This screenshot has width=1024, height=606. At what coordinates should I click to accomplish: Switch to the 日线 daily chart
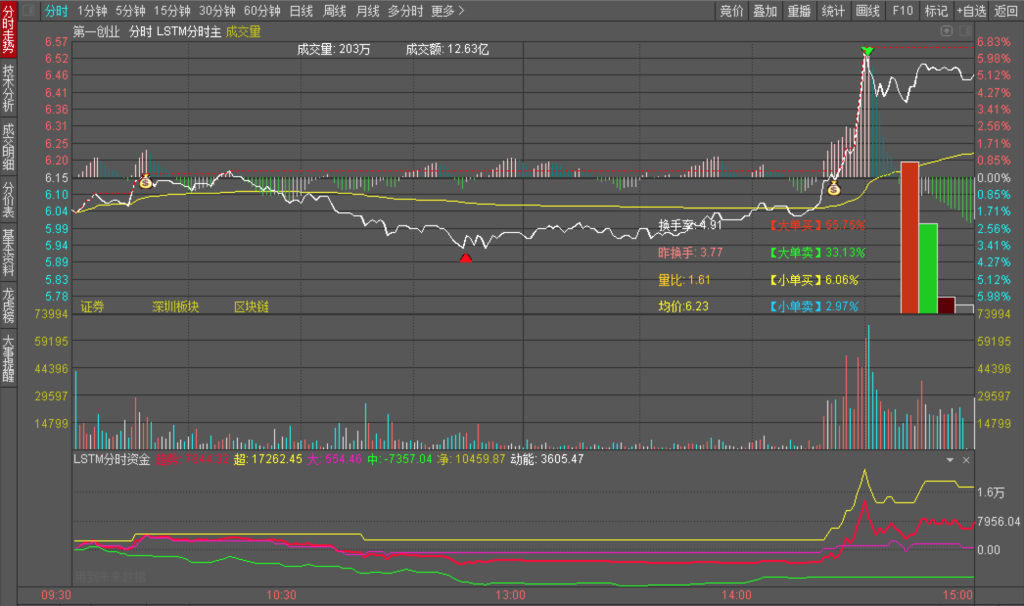301,11
